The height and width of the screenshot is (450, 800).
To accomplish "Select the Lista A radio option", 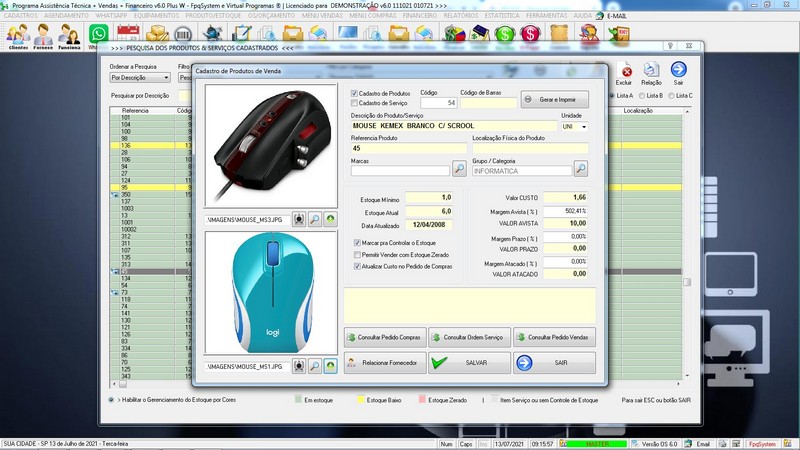I will 612,95.
